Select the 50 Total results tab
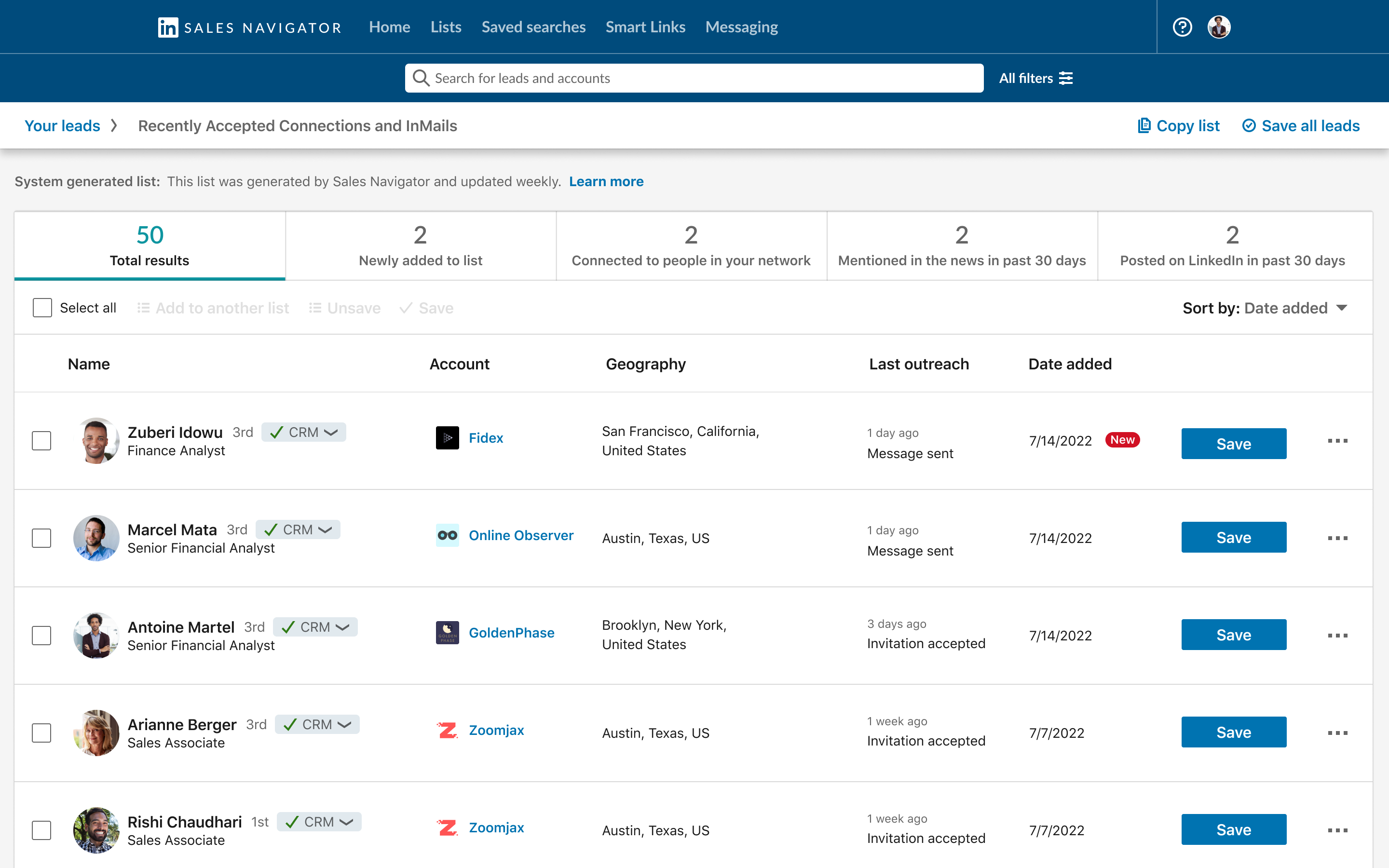 click(x=150, y=246)
